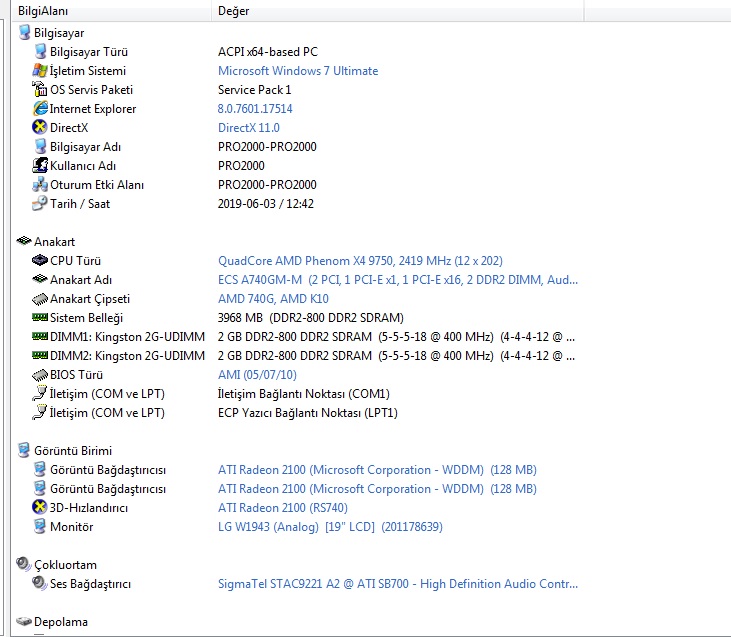Open the Microsoft Windows 7 Ultimate link
This screenshot has width=731, height=637.
(298, 71)
